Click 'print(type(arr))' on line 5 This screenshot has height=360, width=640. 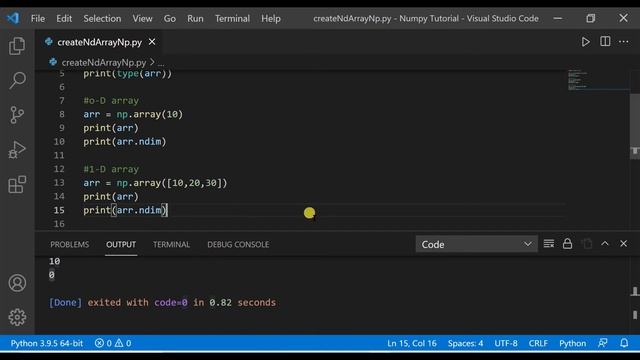pyautogui.click(x=127, y=74)
